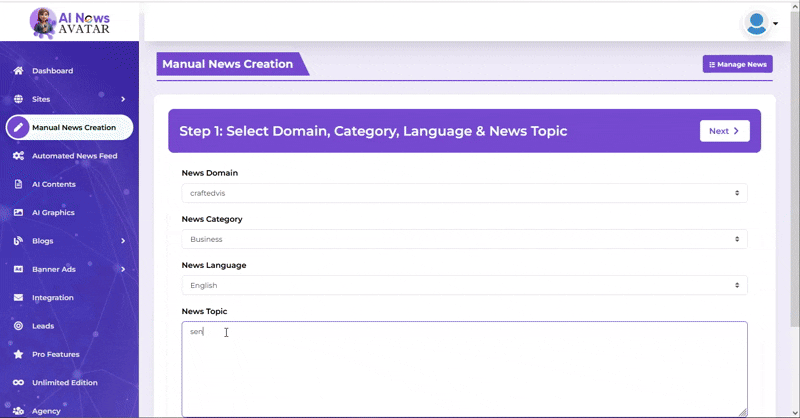Click the Manage News button

737,64
